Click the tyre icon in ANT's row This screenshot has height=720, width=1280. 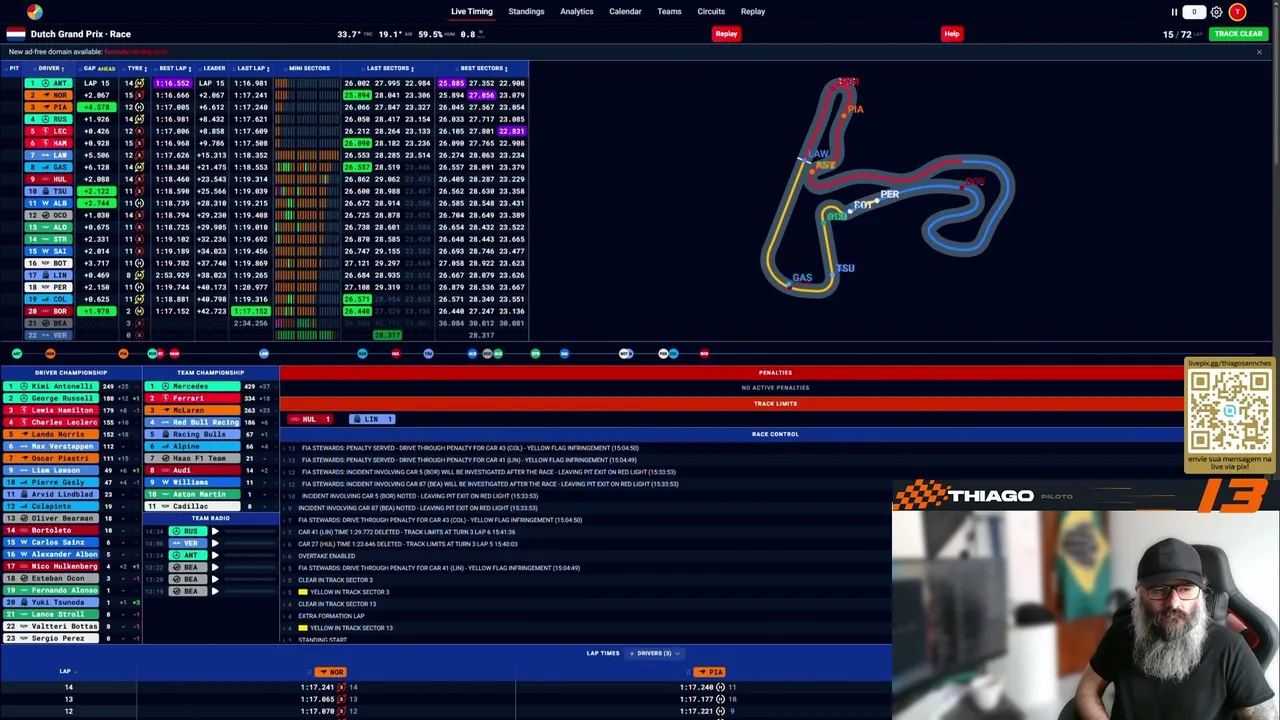[139, 83]
